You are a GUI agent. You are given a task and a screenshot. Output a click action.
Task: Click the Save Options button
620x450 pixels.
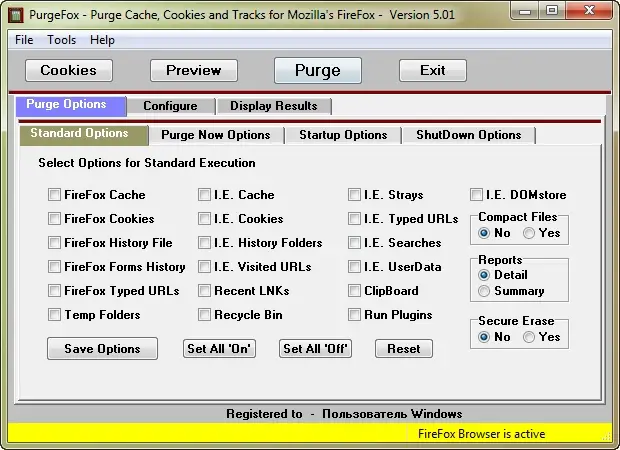102,348
